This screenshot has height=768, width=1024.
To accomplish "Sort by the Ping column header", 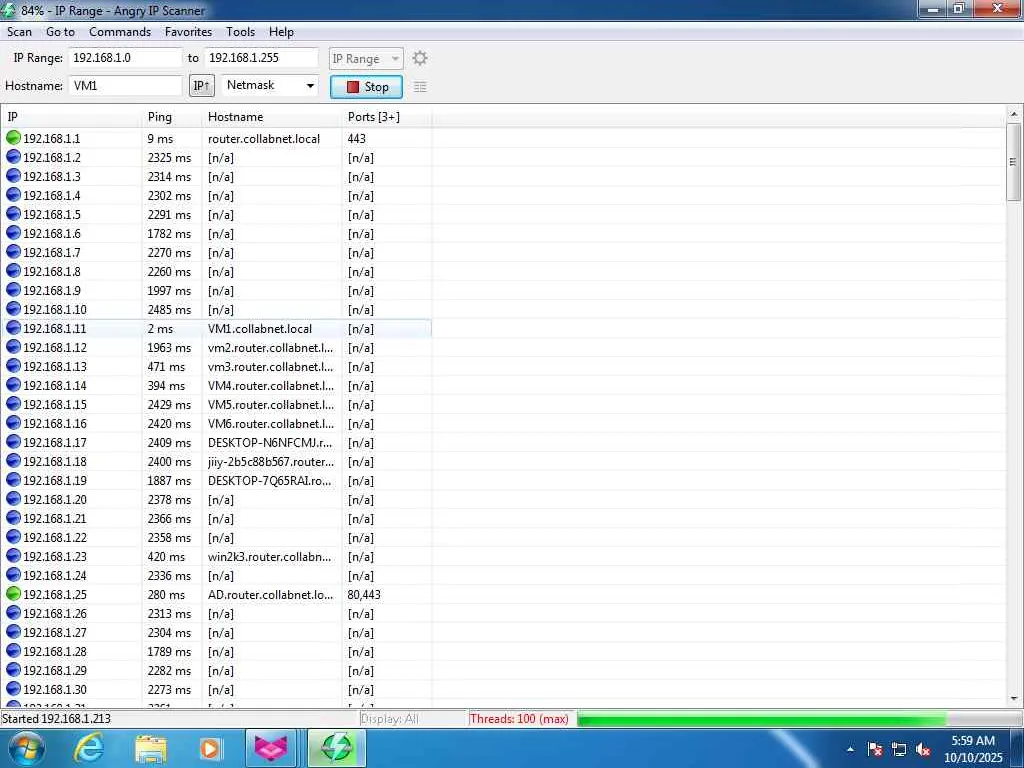I will coord(172,117).
